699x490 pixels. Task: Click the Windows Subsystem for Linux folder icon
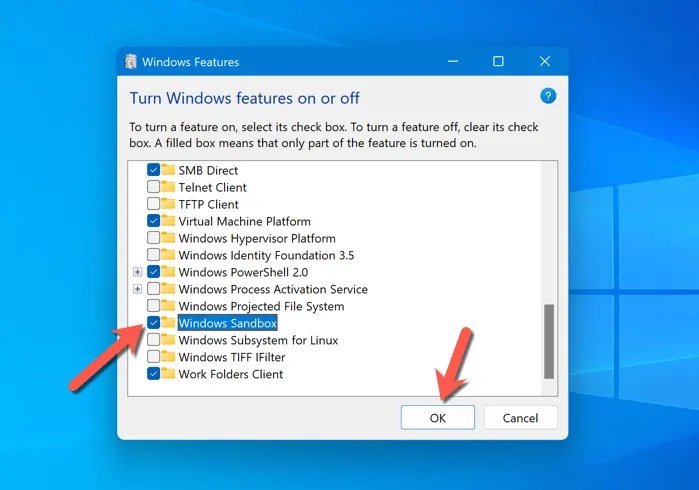click(x=168, y=340)
